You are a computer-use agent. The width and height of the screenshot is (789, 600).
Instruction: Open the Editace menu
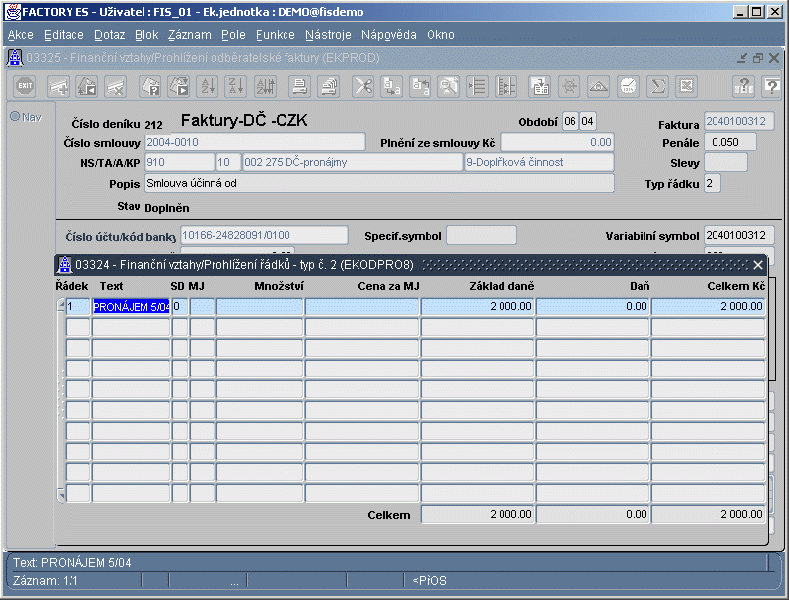[x=64, y=35]
